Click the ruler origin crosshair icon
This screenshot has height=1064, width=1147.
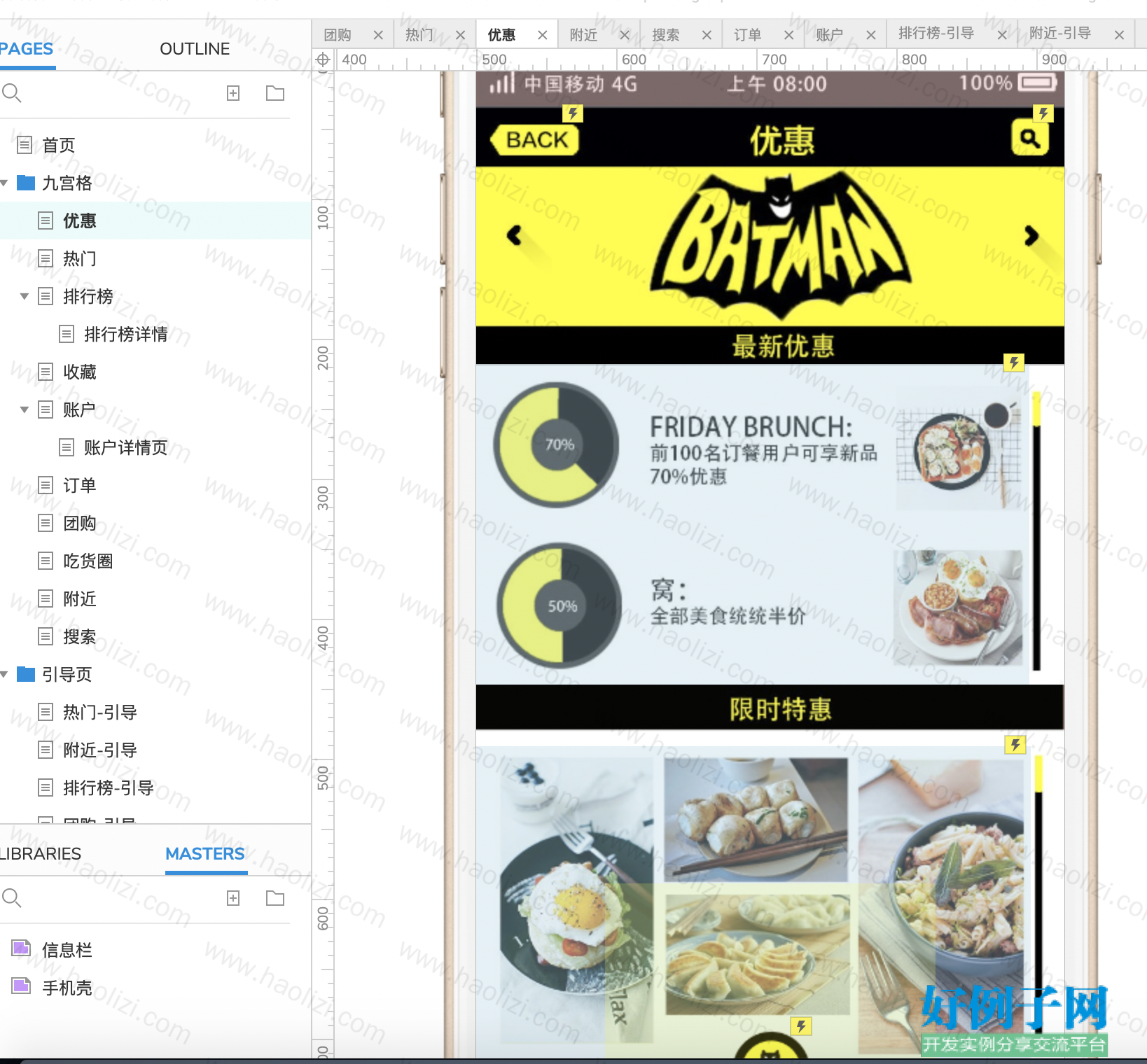[323, 59]
